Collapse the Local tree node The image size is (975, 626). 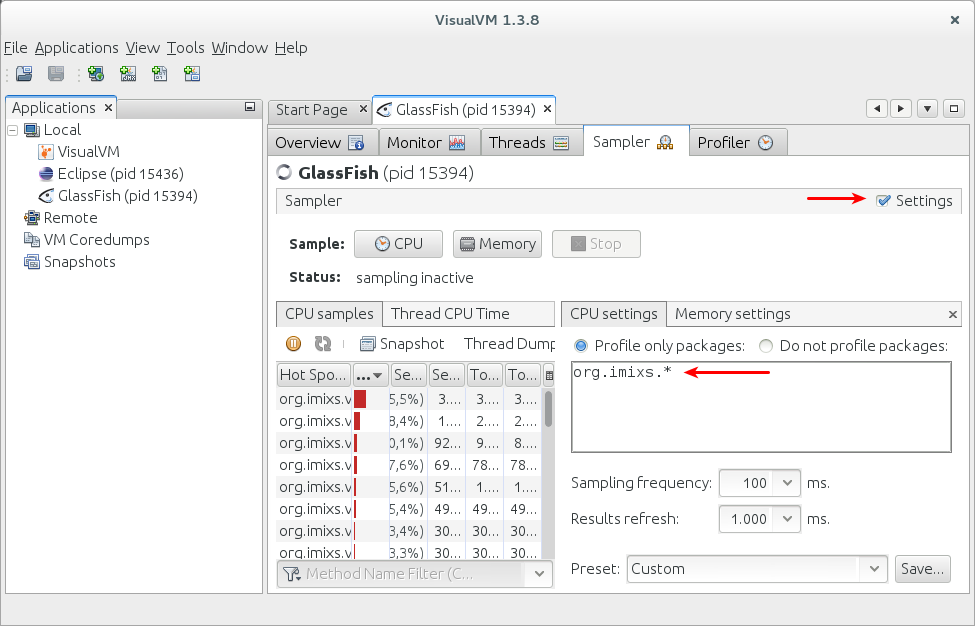(x=12, y=131)
